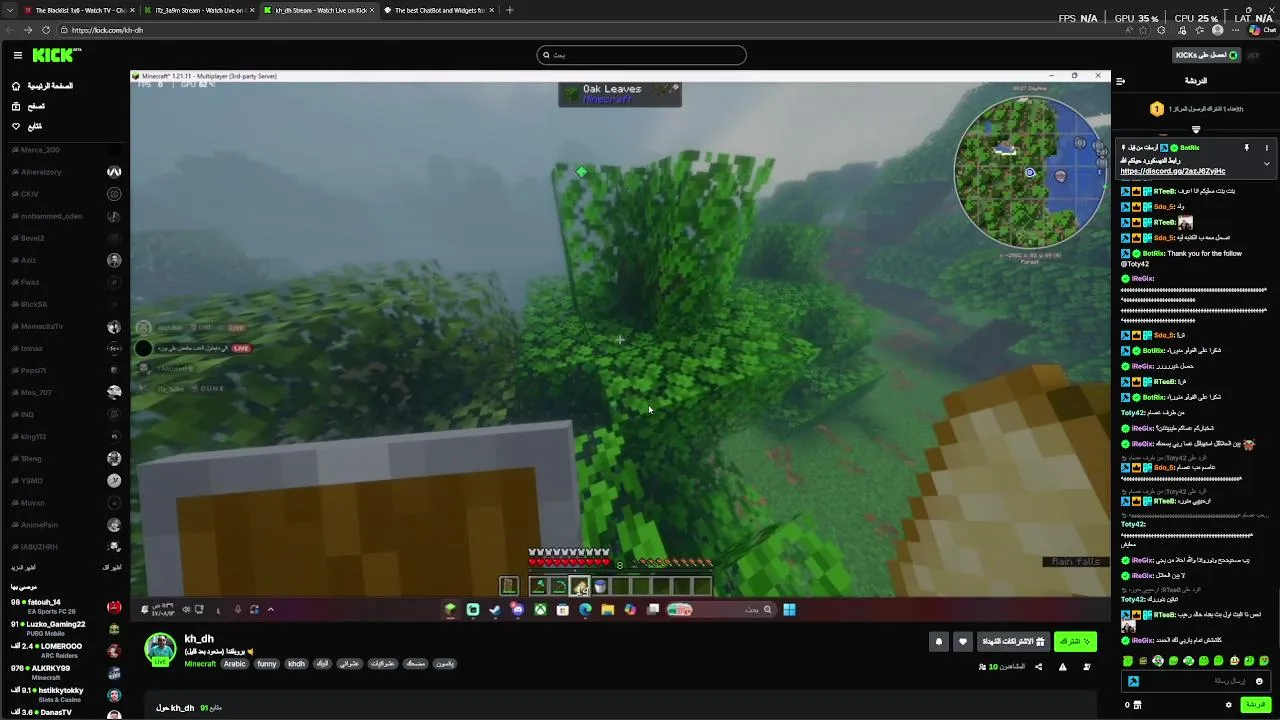Open fatouh_14 recommended channel

click(x=66, y=606)
